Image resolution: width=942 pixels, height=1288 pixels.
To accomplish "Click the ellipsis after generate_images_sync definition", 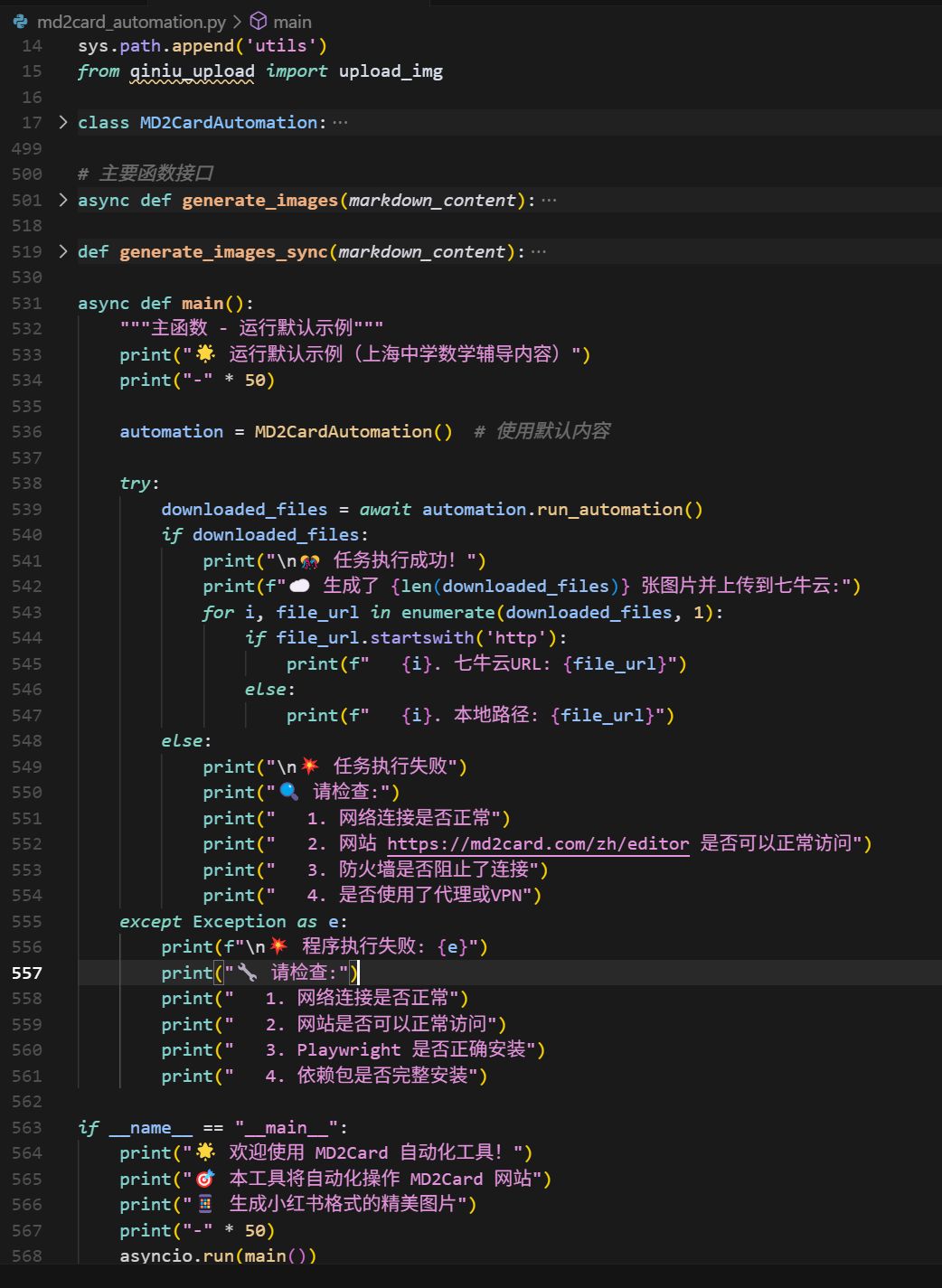I will coord(537,251).
